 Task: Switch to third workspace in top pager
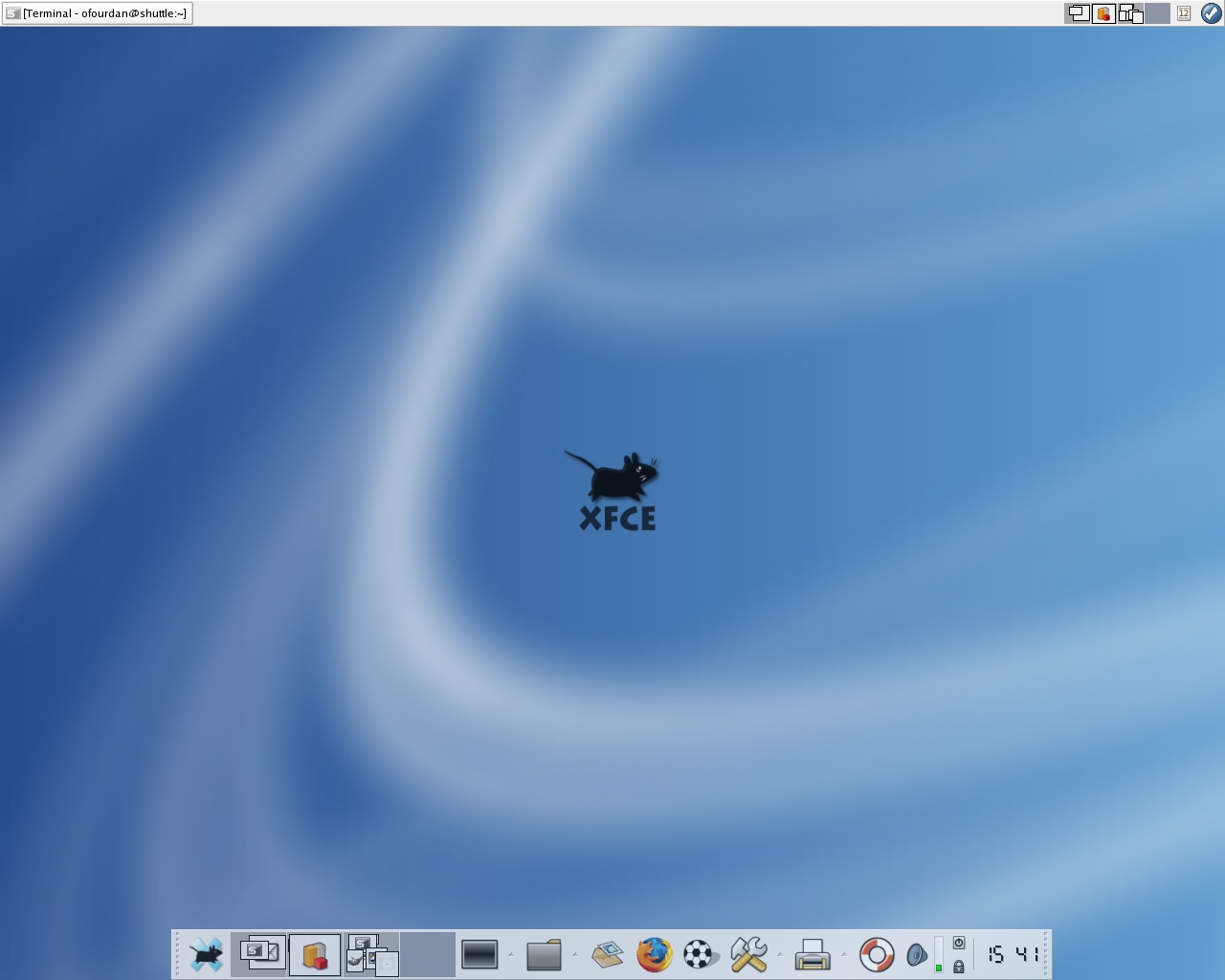pos(1131,13)
